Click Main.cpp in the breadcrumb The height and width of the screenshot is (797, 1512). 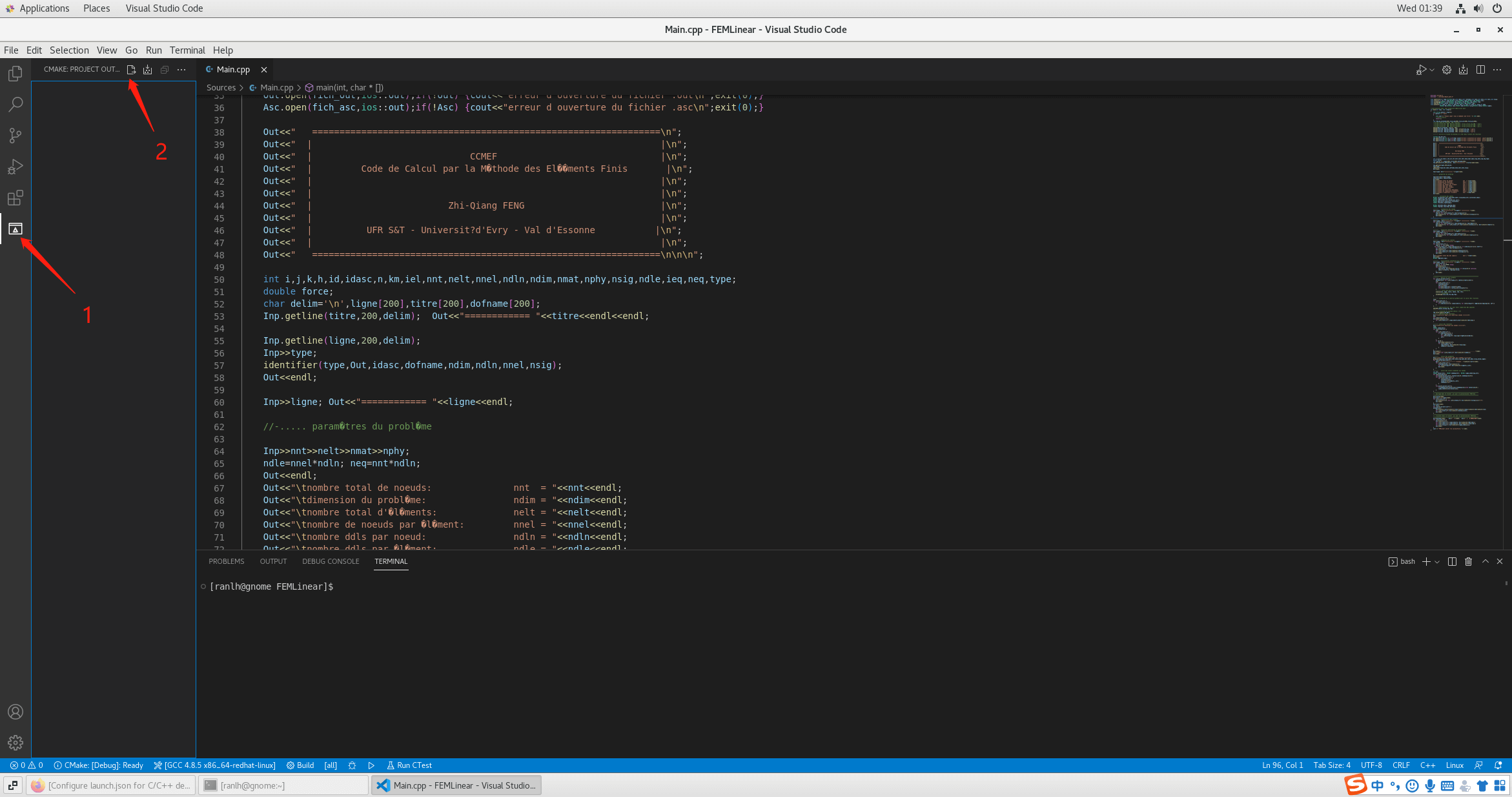tap(276, 88)
